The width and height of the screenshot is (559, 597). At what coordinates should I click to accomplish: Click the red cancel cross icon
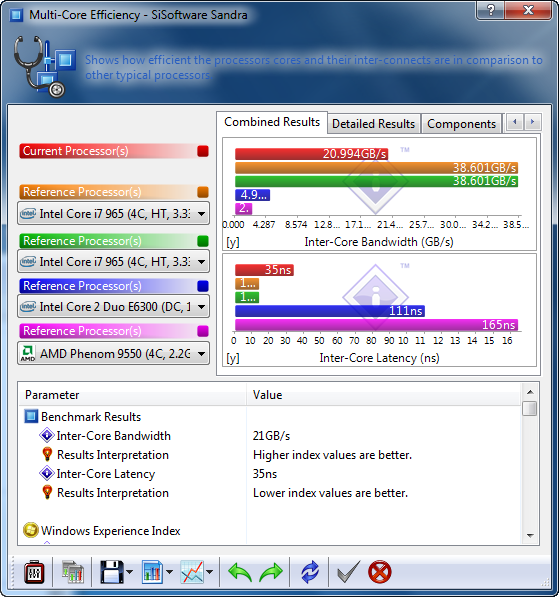(380, 572)
